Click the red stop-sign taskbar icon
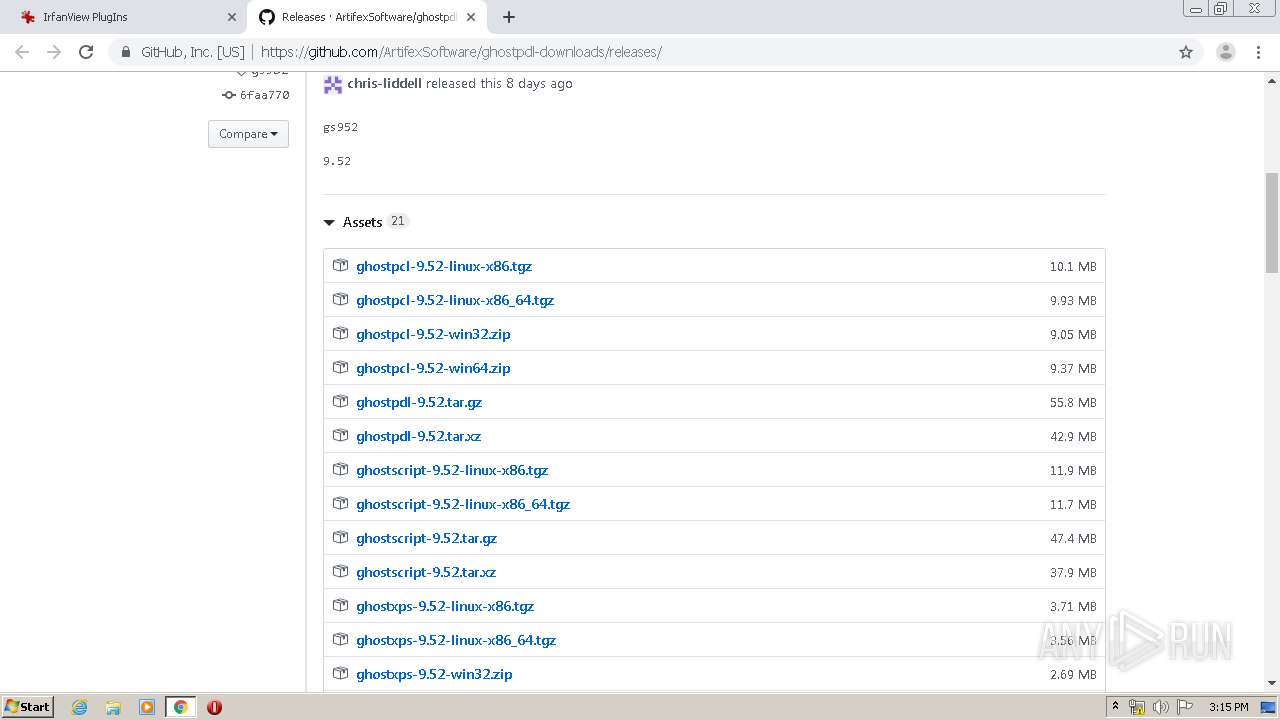 pyautogui.click(x=214, y=707)
